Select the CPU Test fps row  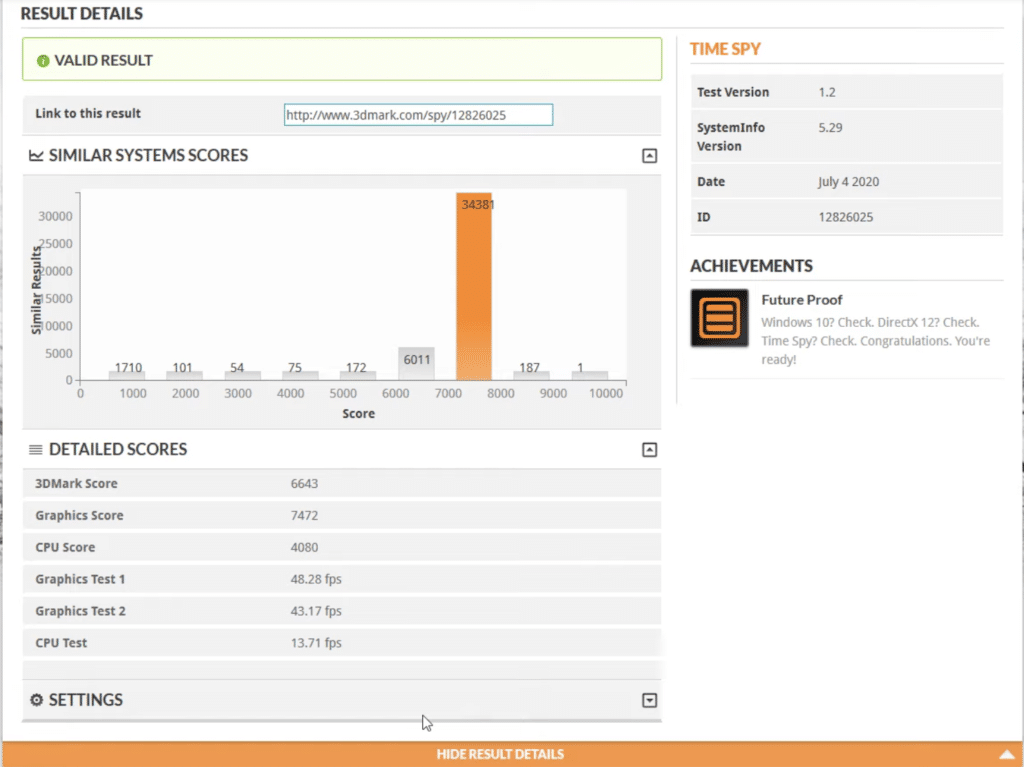(x=341, y=643)
